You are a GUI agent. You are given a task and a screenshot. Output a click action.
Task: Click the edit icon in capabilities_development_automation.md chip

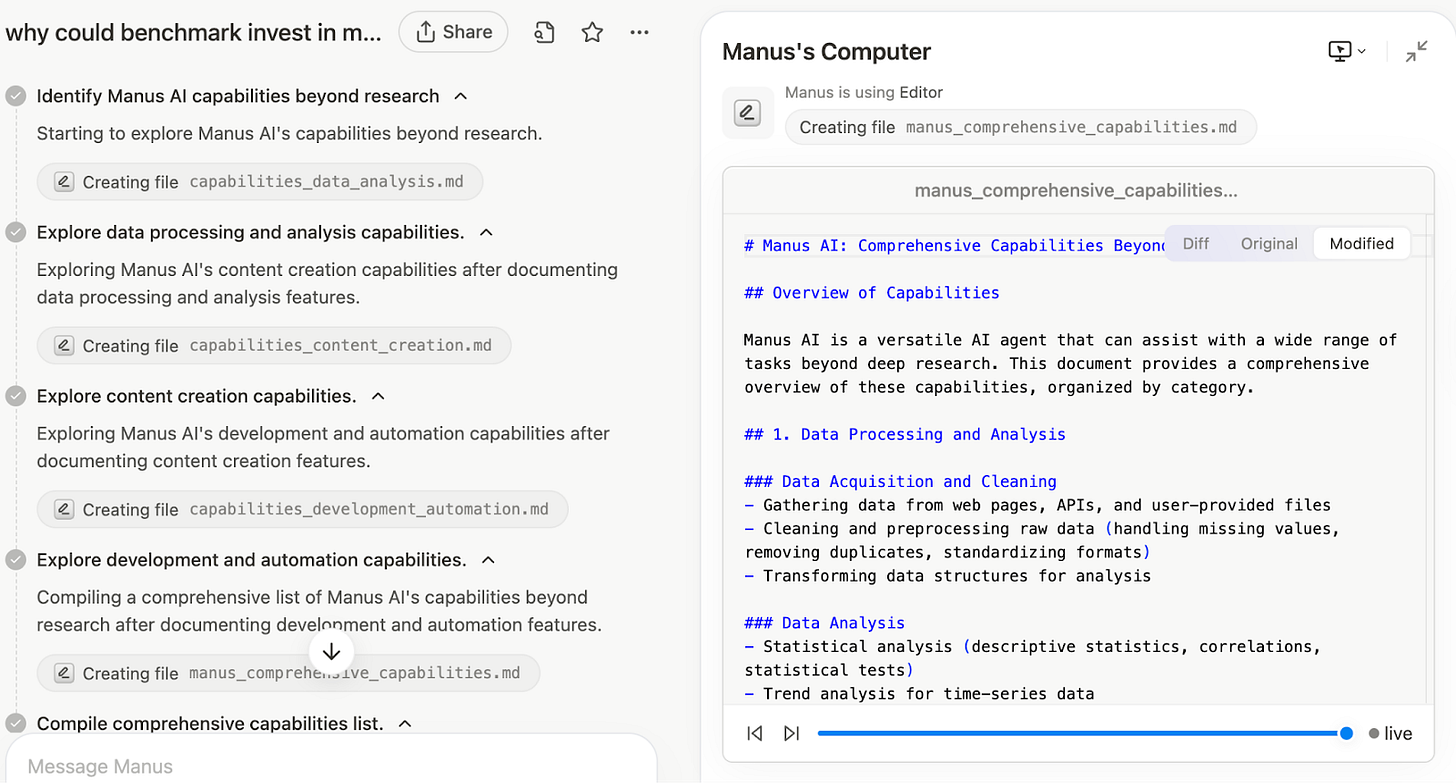[x=63, y=509]
